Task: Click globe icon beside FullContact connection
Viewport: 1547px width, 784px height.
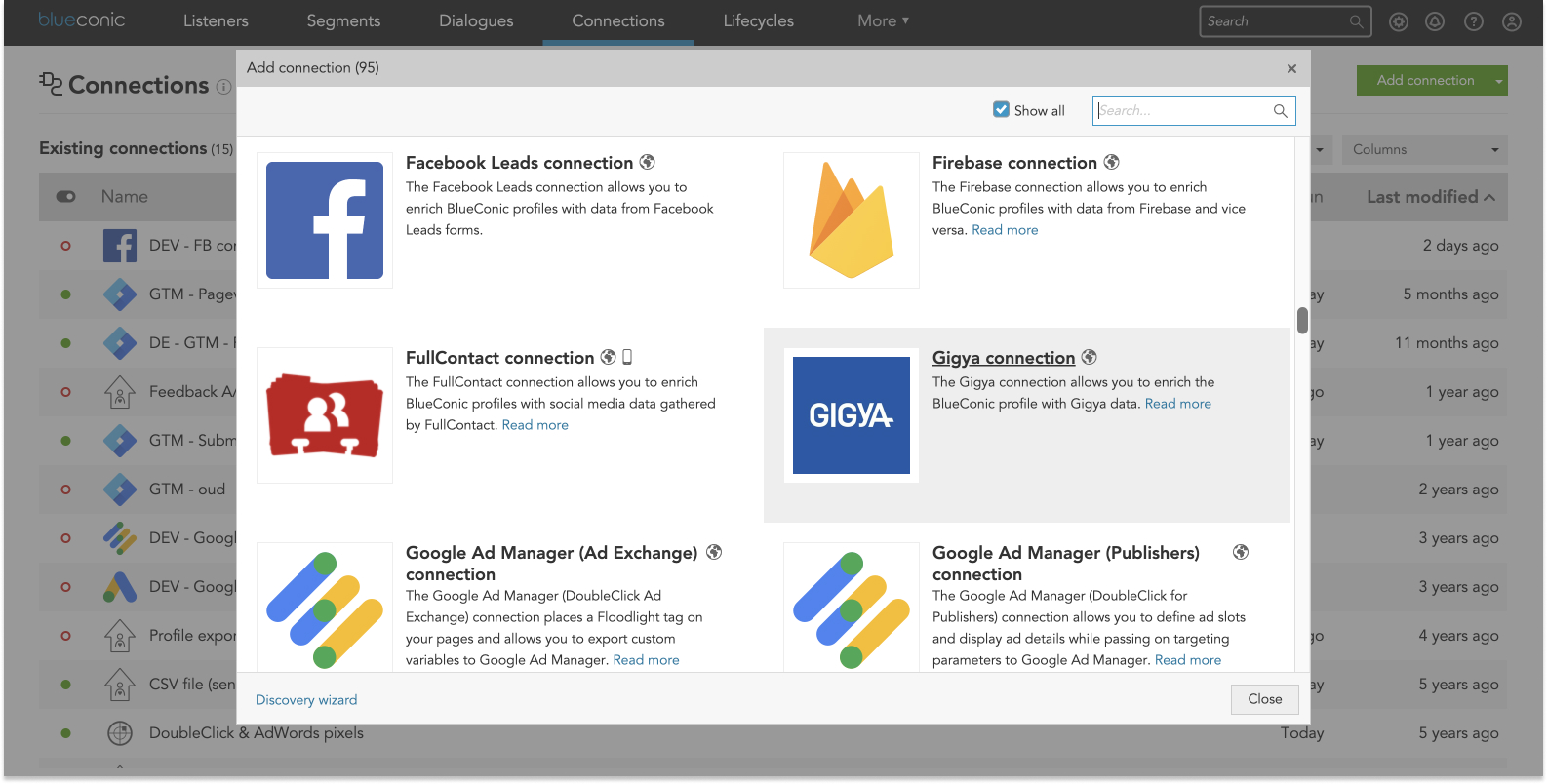Action: coord(608,357)
